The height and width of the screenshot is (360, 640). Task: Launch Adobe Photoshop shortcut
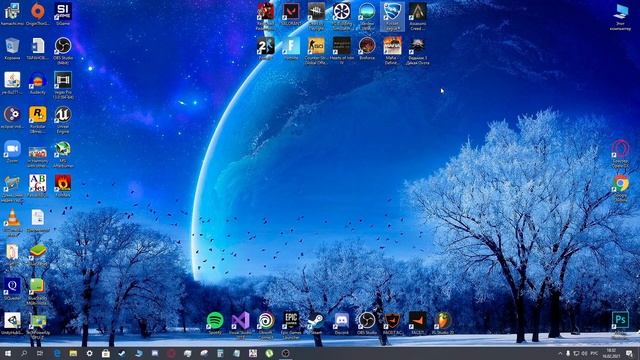pyautogui.click(x=620, y=324)
